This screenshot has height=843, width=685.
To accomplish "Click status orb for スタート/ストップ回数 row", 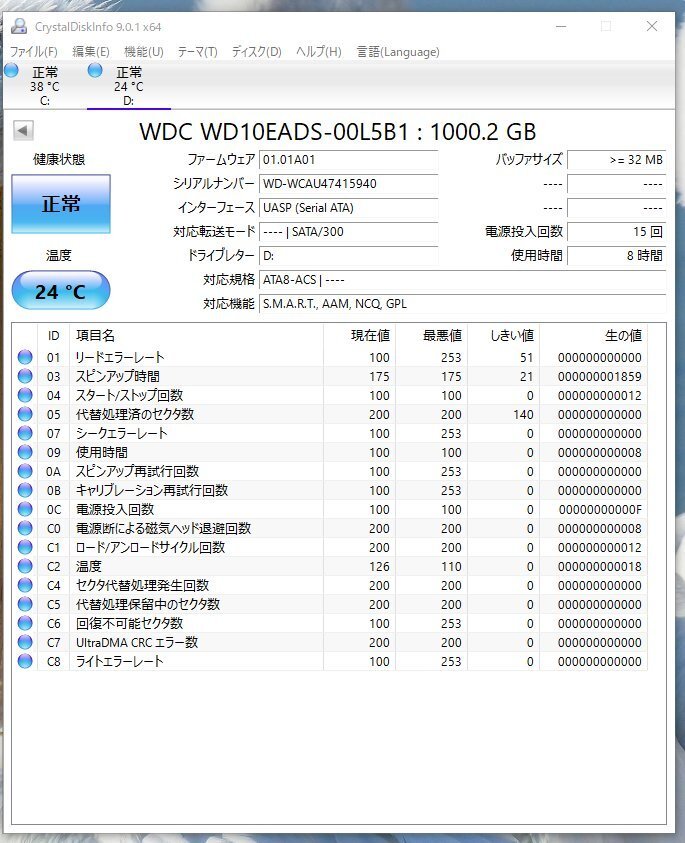I will pyautogui.click(x=25, y=395).
